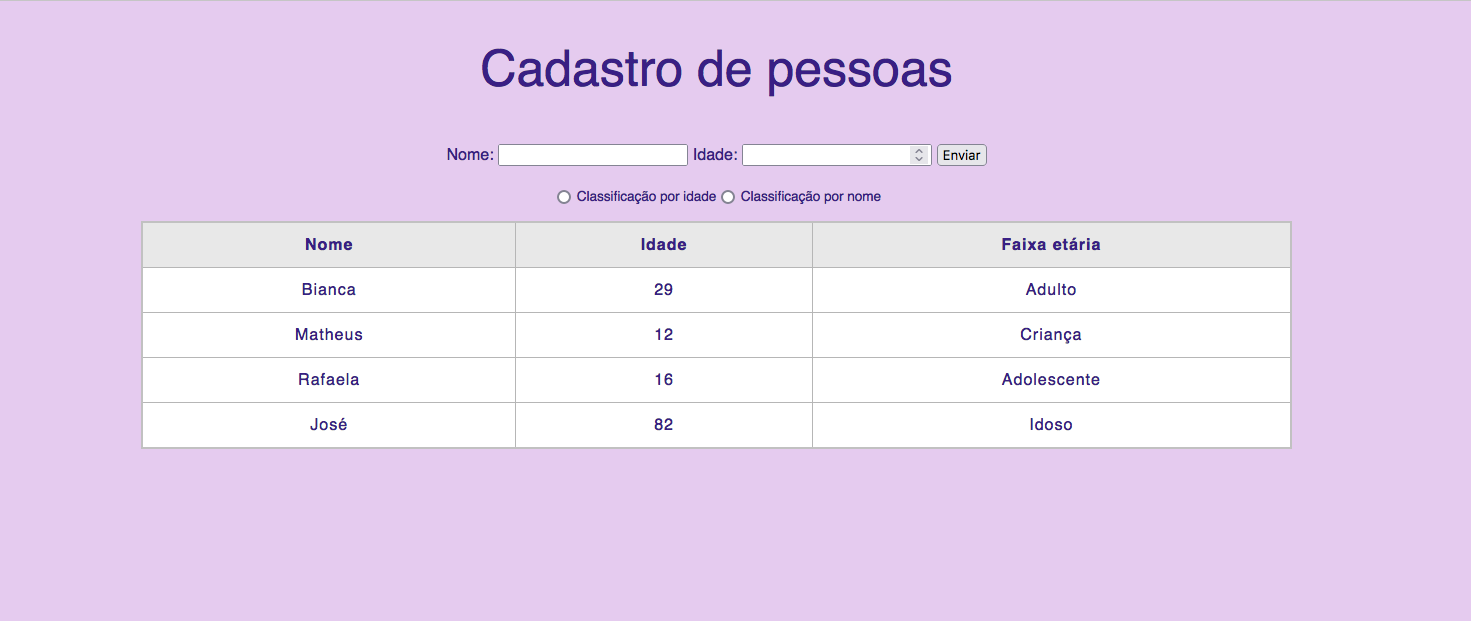Image resolution: width=1471 pixels, height=621 pixels.
Task: Click the "Cadastro de pessoas" page title
Action: coord(717,69)
